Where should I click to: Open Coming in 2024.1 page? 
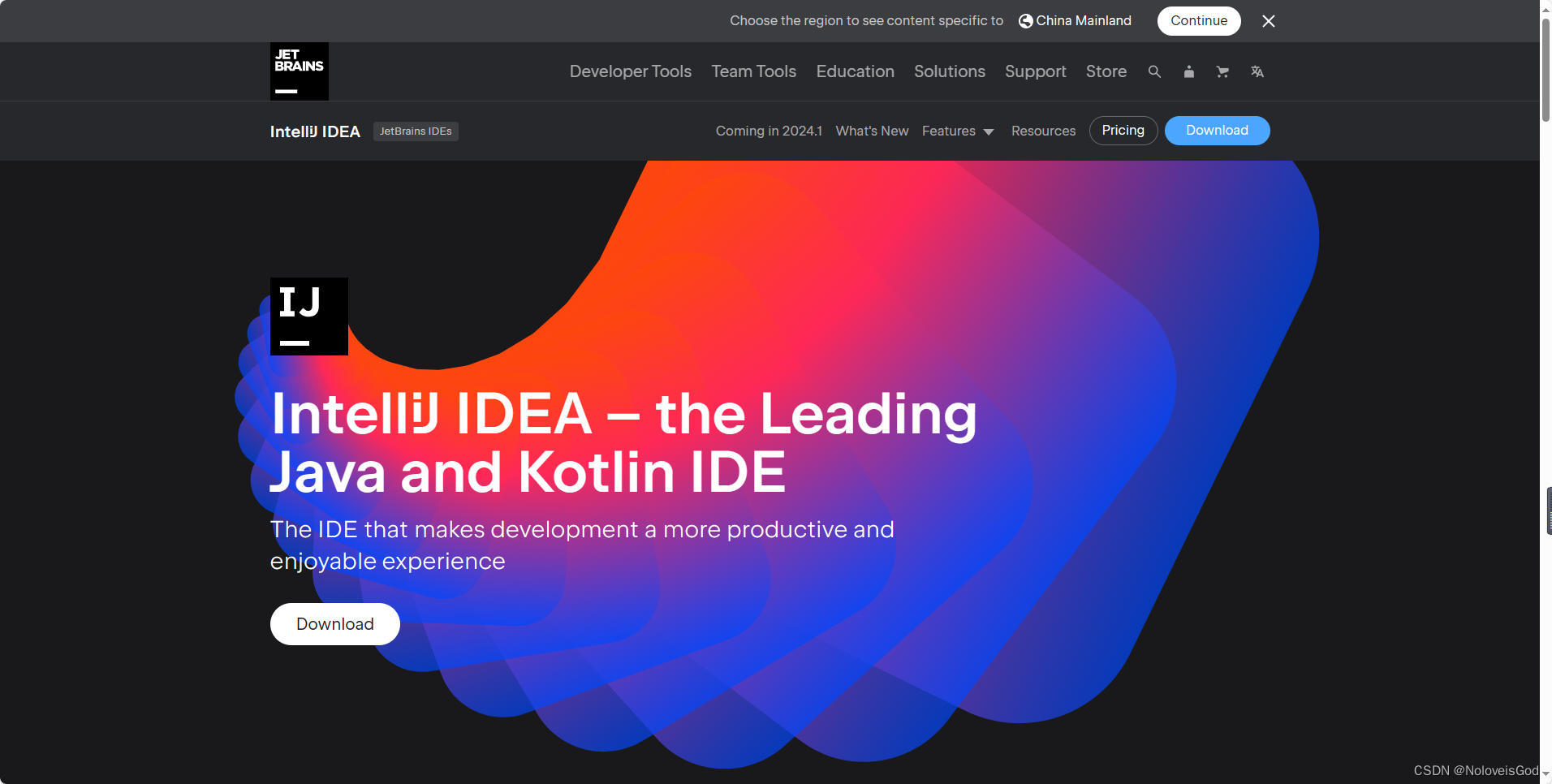pyautogui.click(x=769, y=131)
